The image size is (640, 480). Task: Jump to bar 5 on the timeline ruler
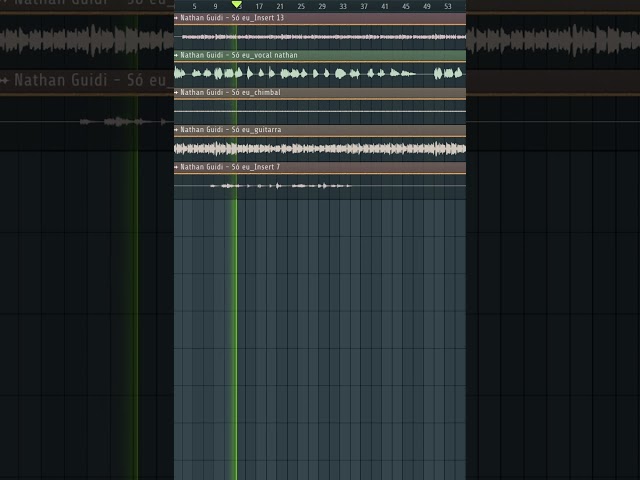point(194,6)
